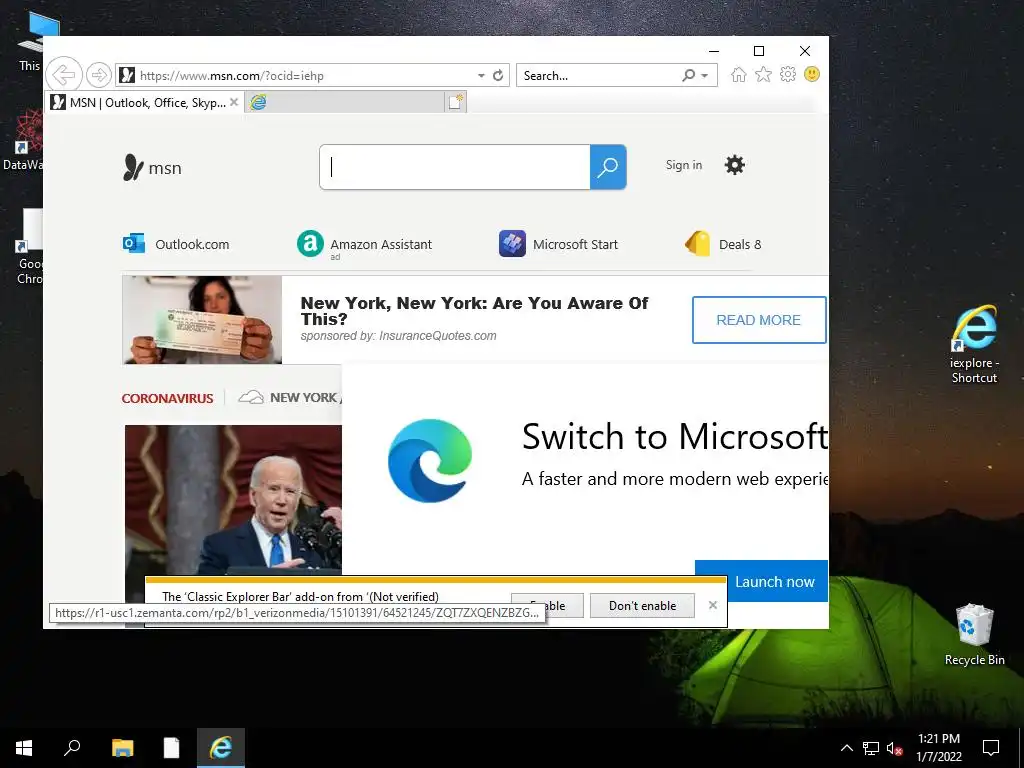Screen dimensions: 1024x768
Task: Focus the MSN web search field
Action: [455, 167]
